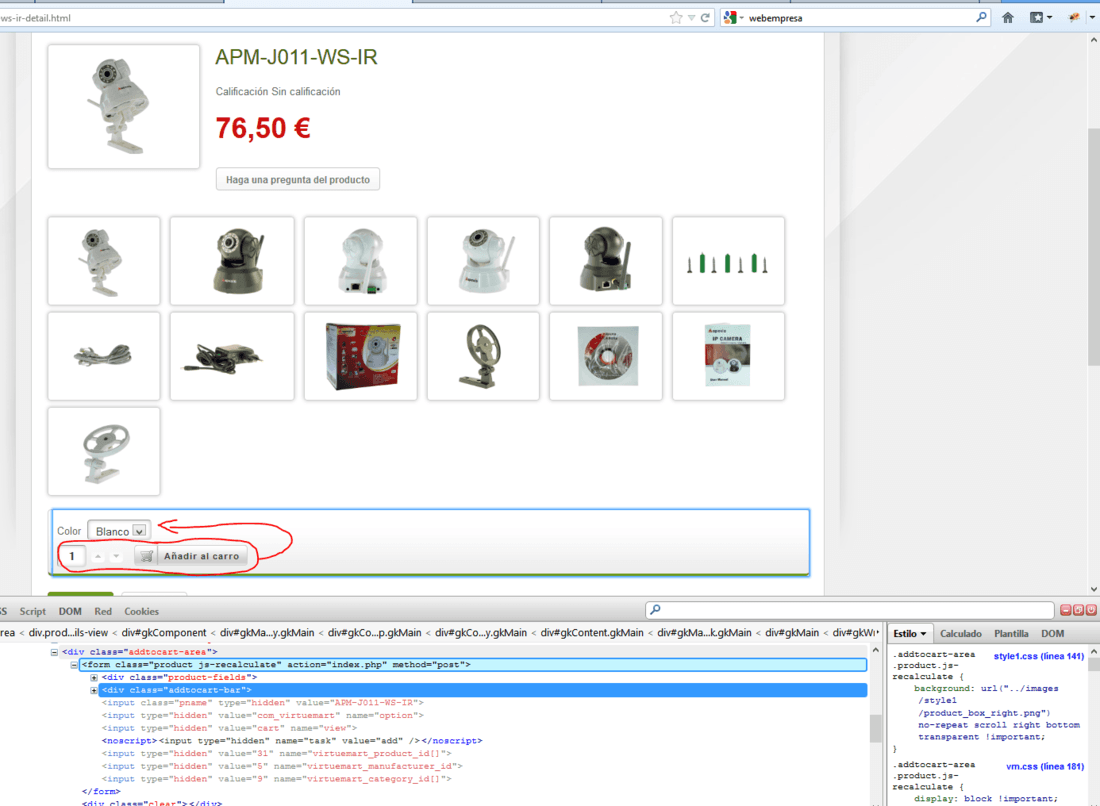
Task: Select the input class pname HTML line
Action: click(x=262, y=703)
